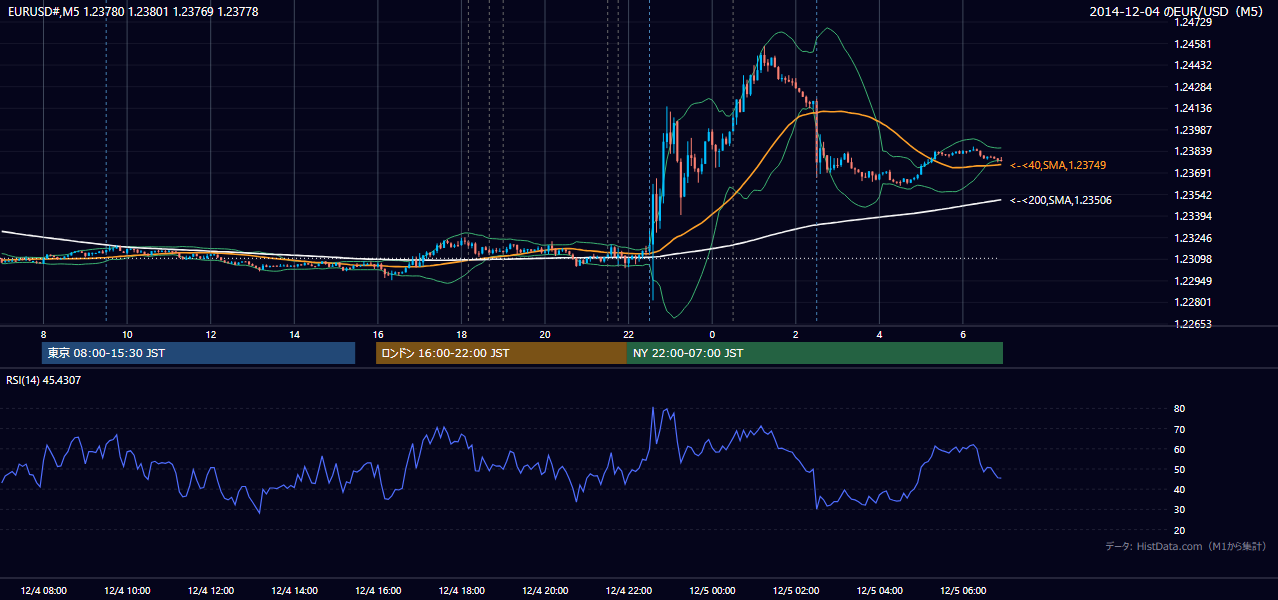The width and height of the screenshot is (1278, 600).
Task: Click the 12/4 22:00 time label
Action: click(x=628, y=590)
